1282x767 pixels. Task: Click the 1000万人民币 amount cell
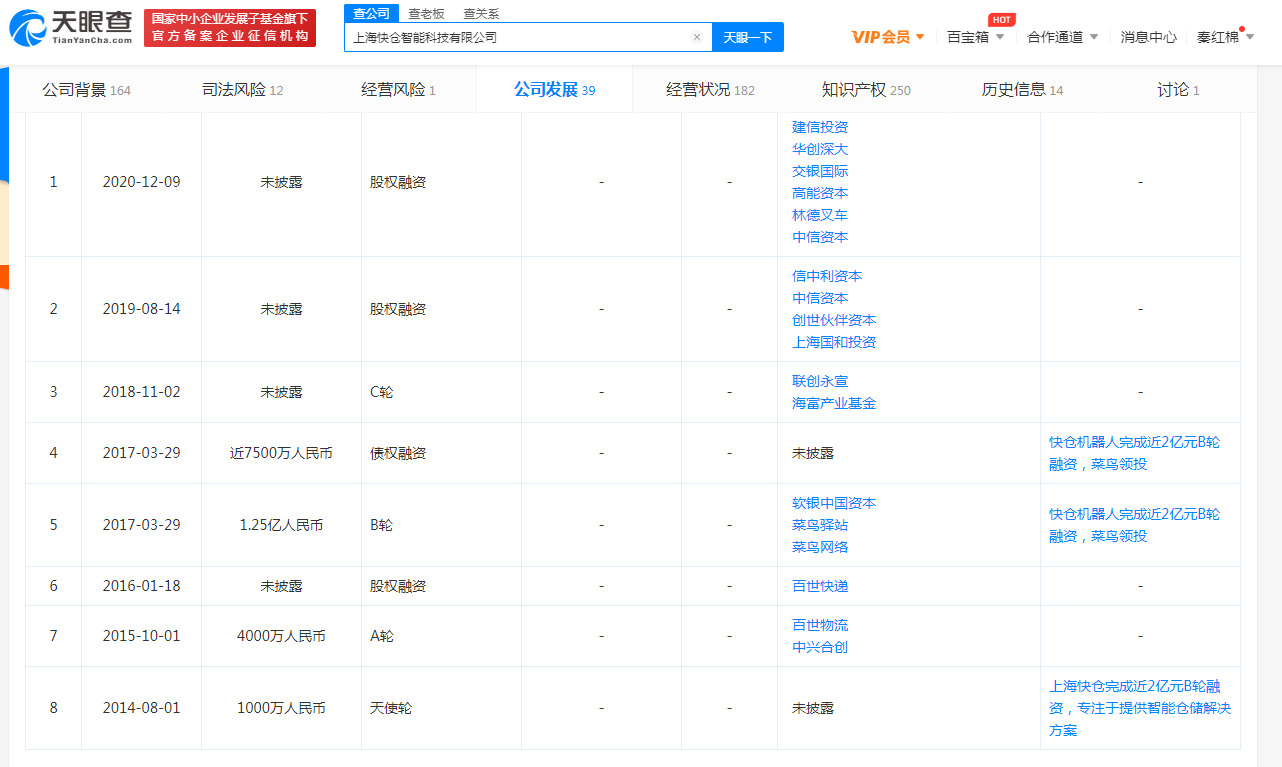pos(281,708)
